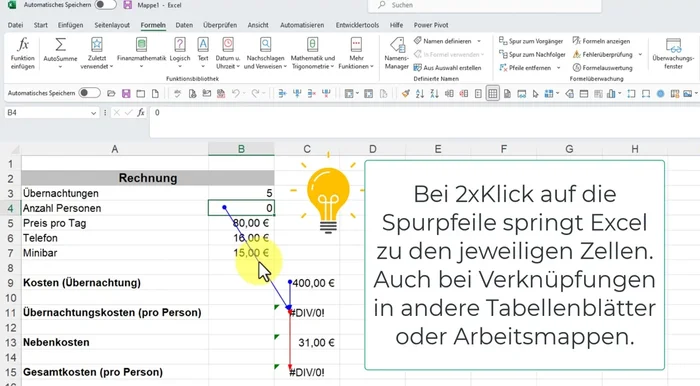Click the open folder icon in quick access toolbar
This screenshot has width=700, height=386.
[x=111, y=93]
